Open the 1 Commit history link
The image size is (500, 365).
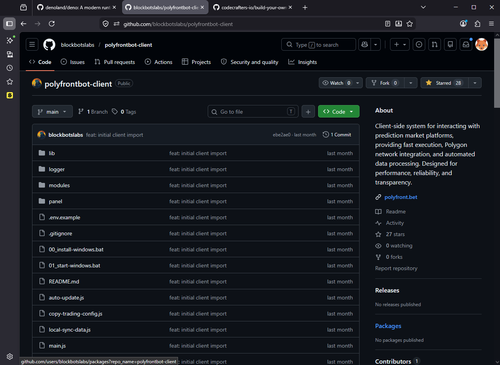click(337, 135)
